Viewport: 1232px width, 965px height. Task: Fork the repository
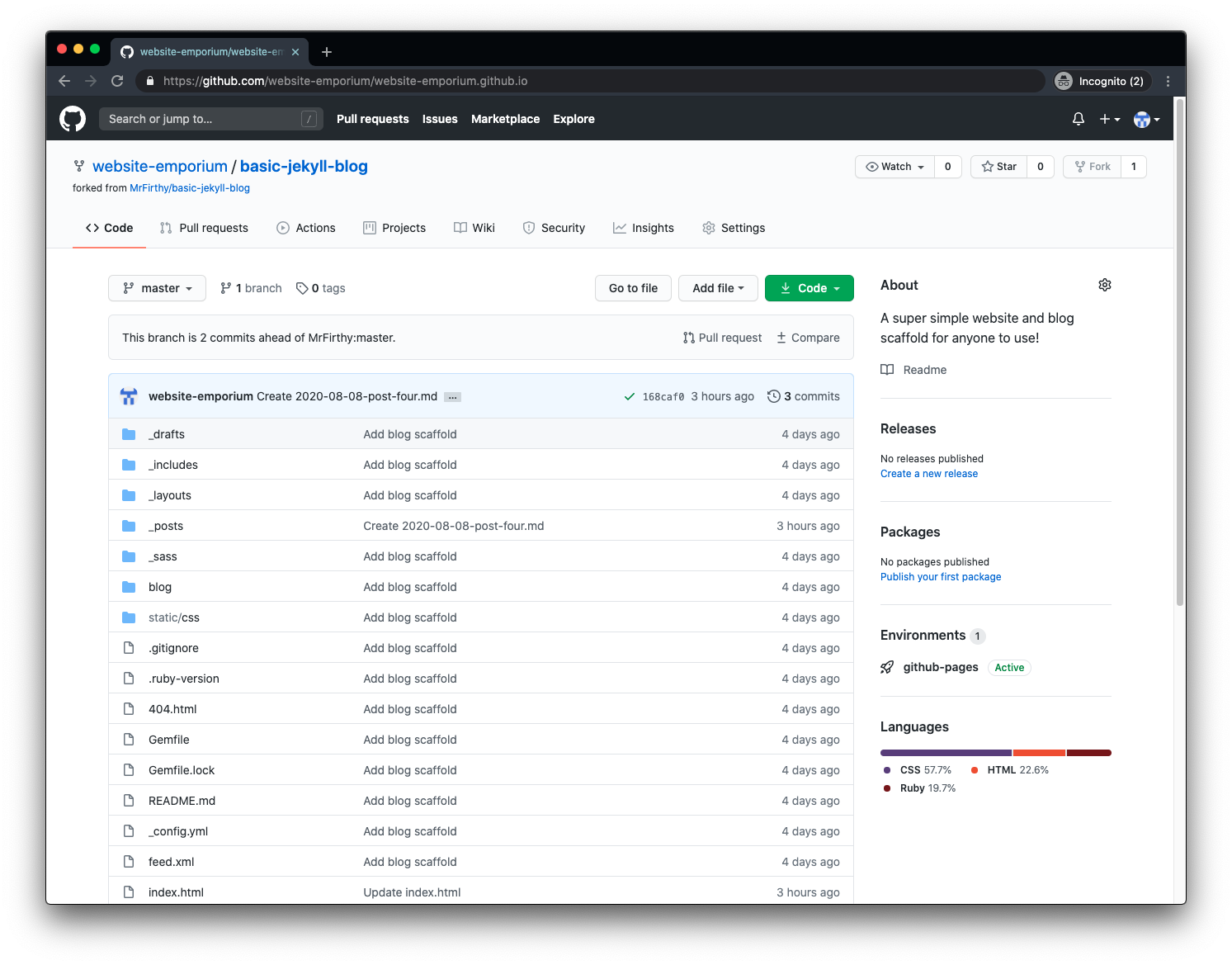pos(1093,167)
